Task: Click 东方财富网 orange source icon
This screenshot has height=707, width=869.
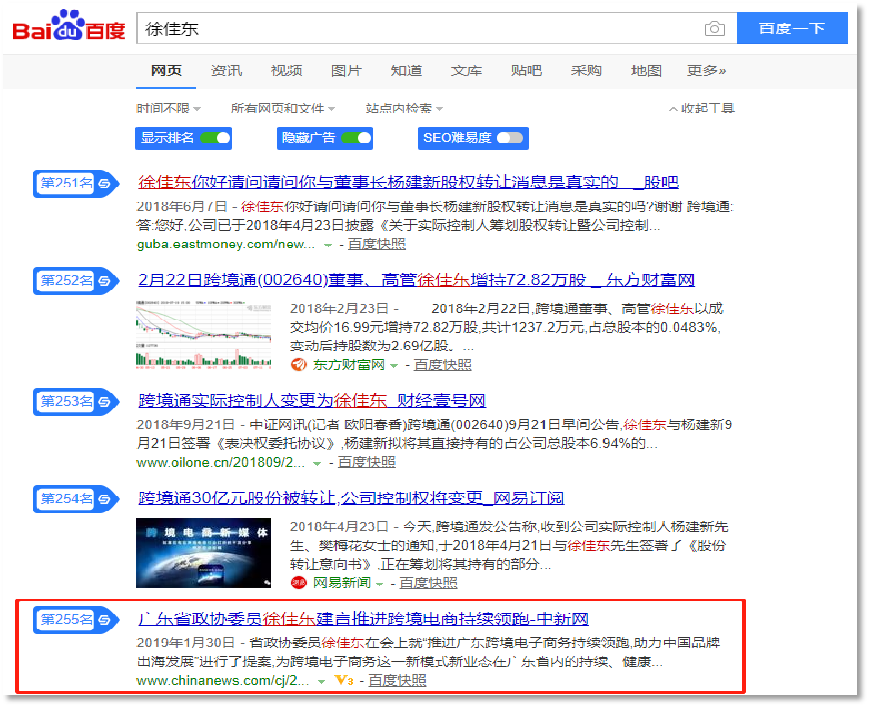Action: 299,365
